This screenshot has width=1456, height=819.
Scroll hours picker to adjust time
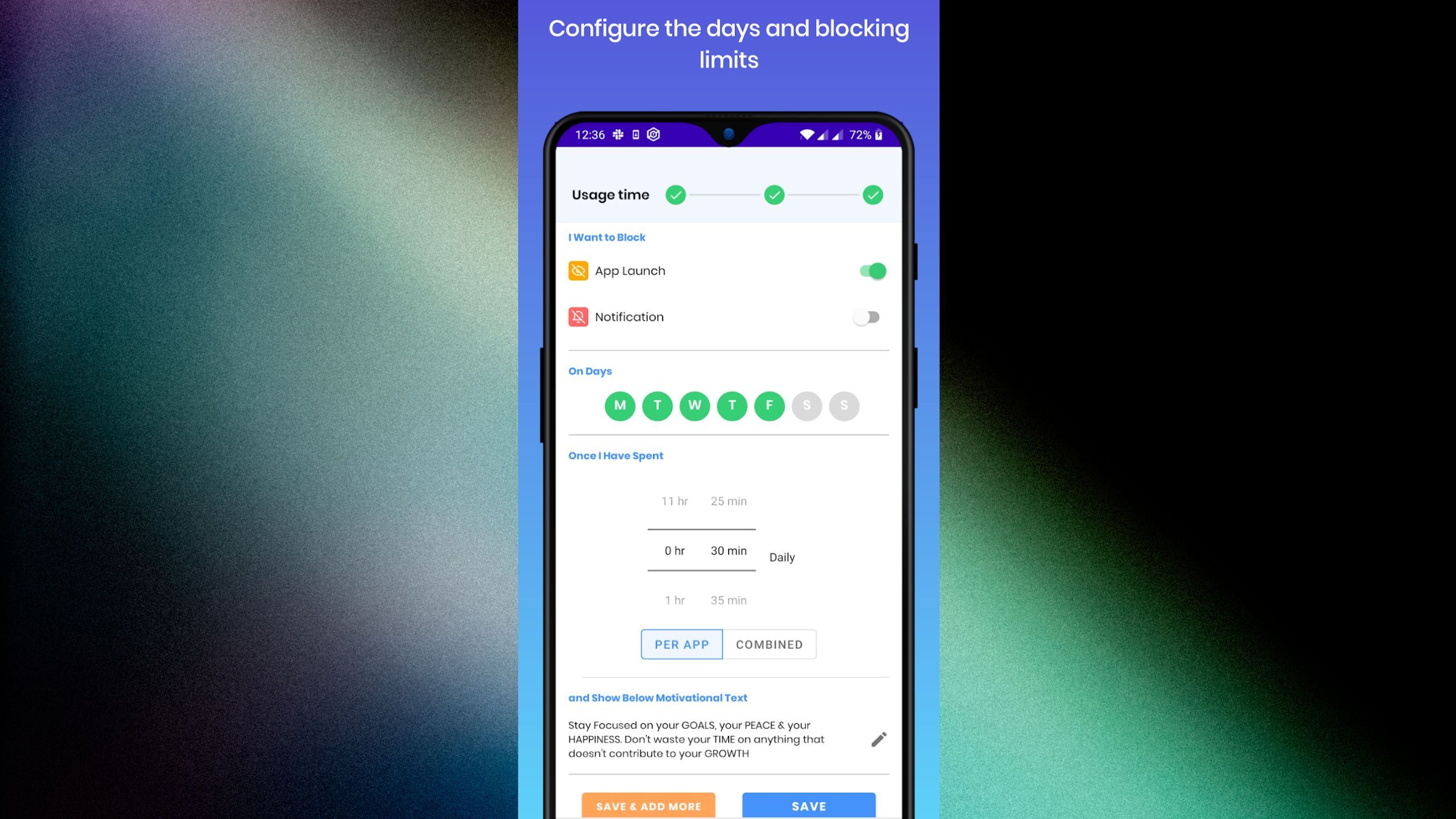[675, 550]
